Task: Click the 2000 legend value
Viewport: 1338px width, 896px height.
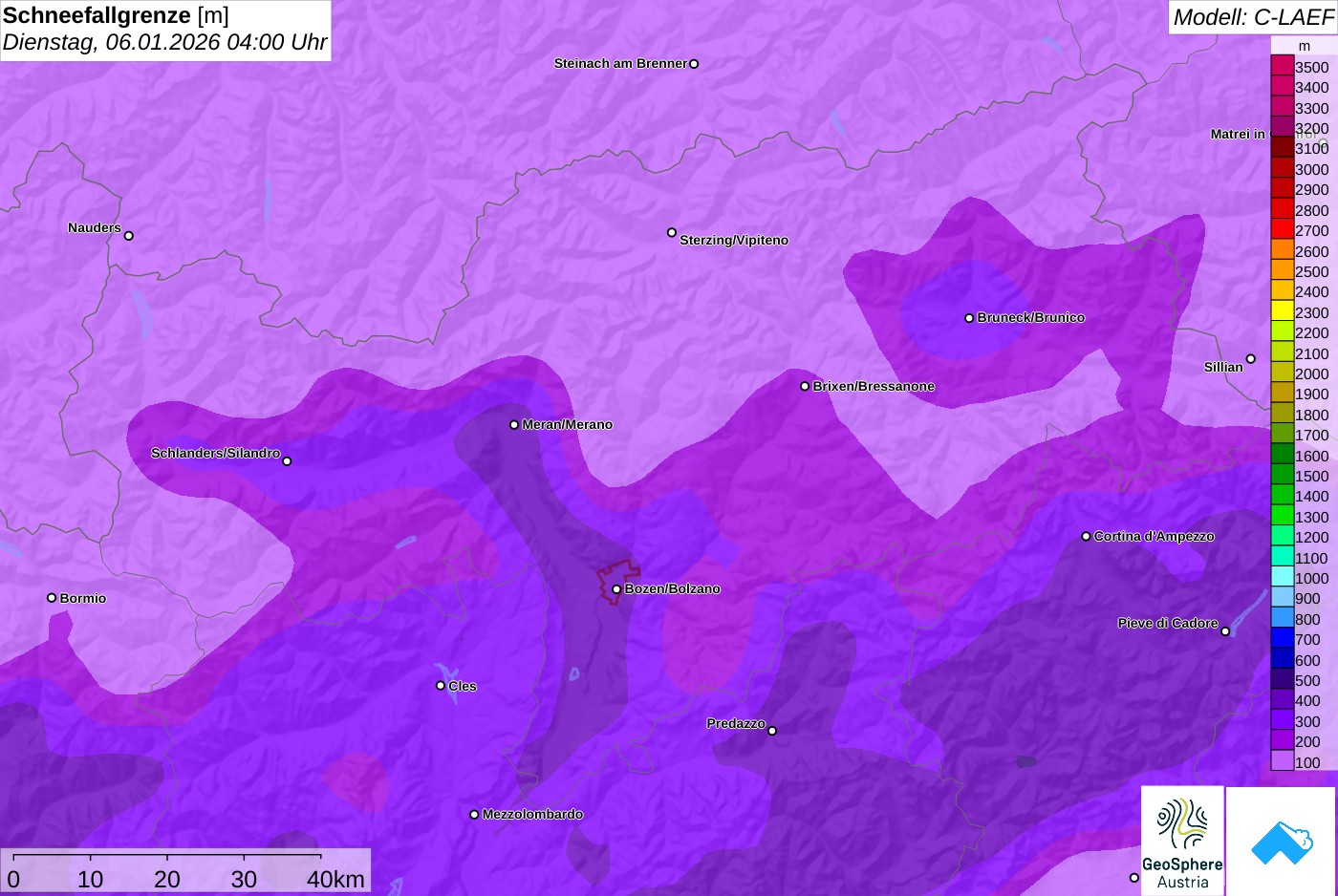Action: 1312,374
